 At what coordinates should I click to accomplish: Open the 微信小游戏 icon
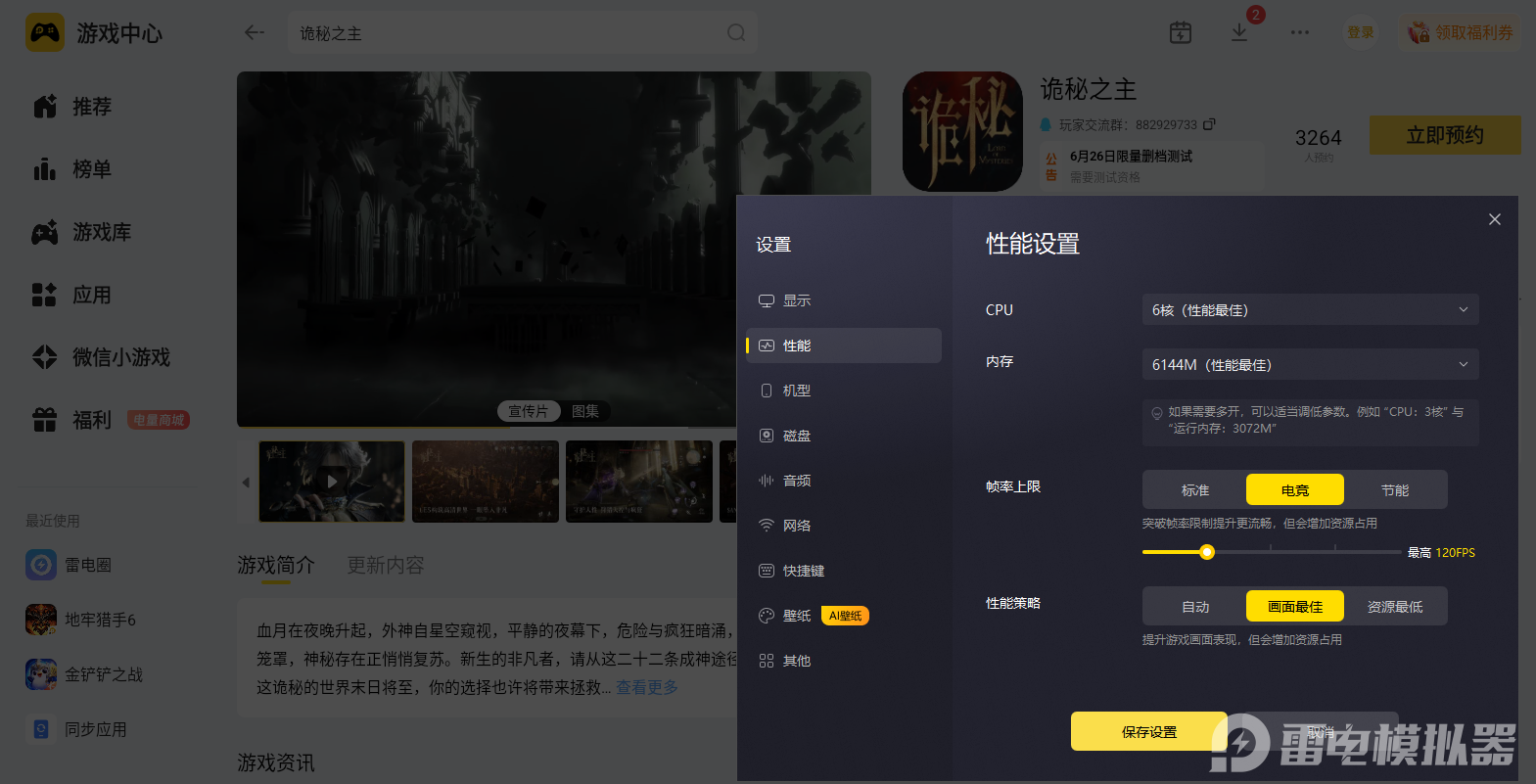click(45, 357)
